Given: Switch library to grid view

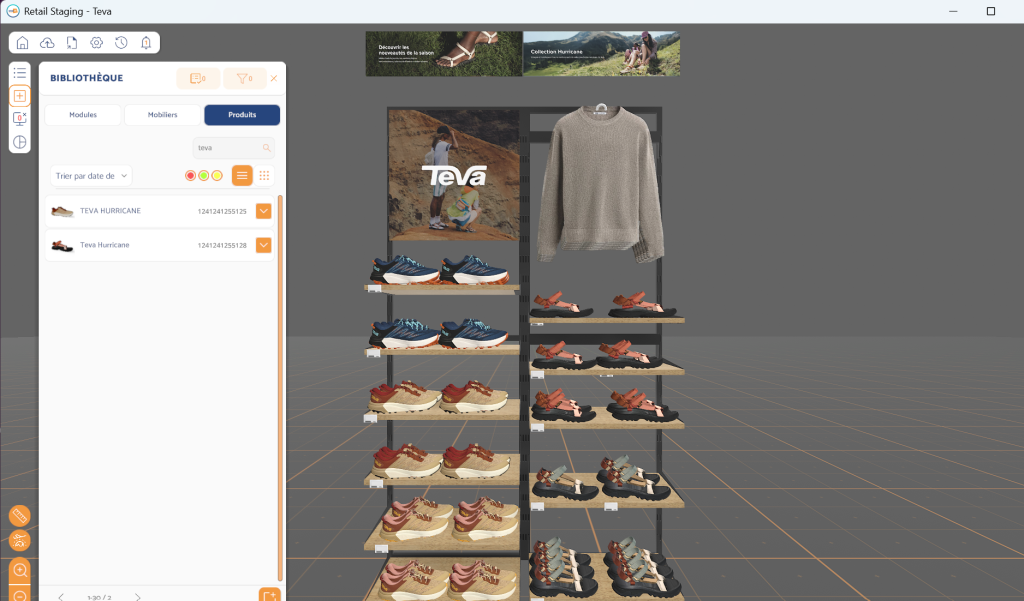Looking at the screenshot, I should click(264, 175).
